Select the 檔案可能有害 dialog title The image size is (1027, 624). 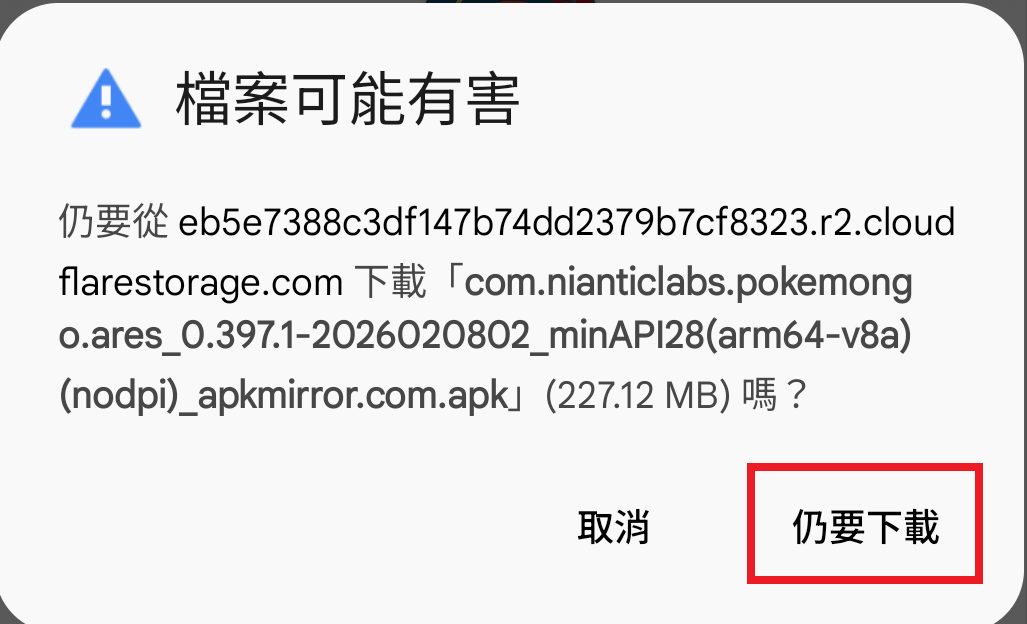coord(348,99)
